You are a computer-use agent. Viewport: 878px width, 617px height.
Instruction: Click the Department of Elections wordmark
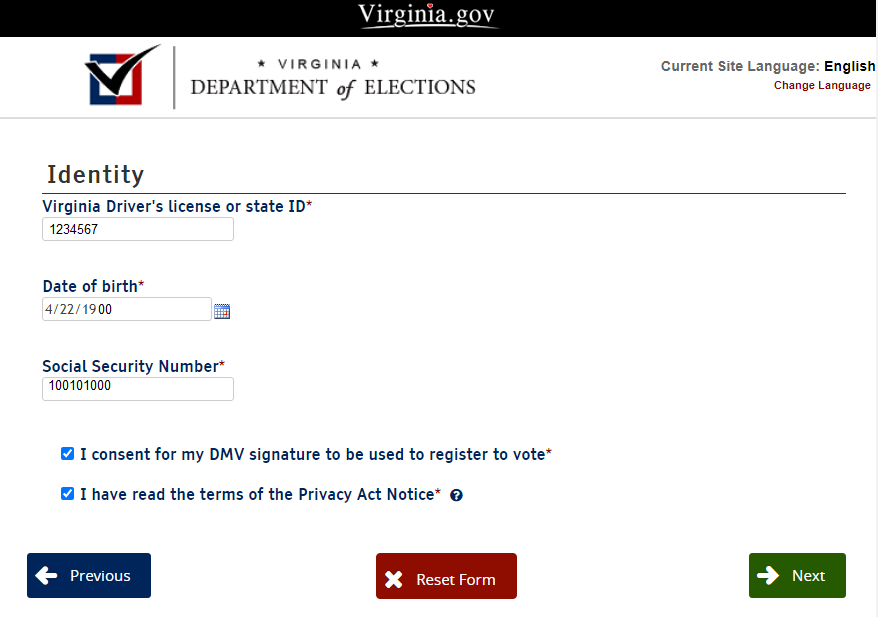(332, 79)
